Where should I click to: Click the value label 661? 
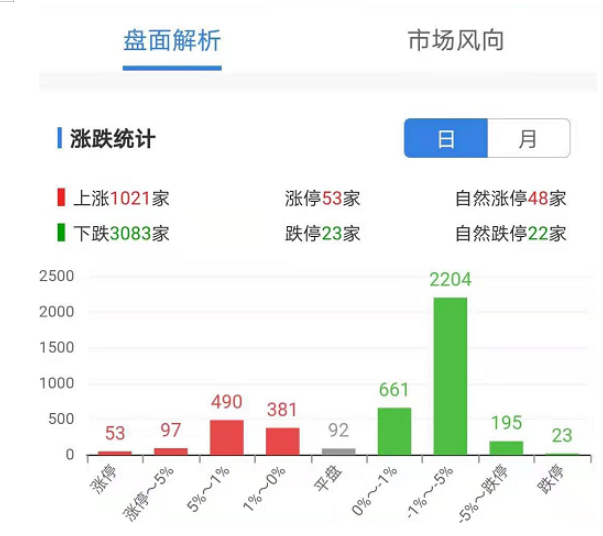click(x=394, y=390)
